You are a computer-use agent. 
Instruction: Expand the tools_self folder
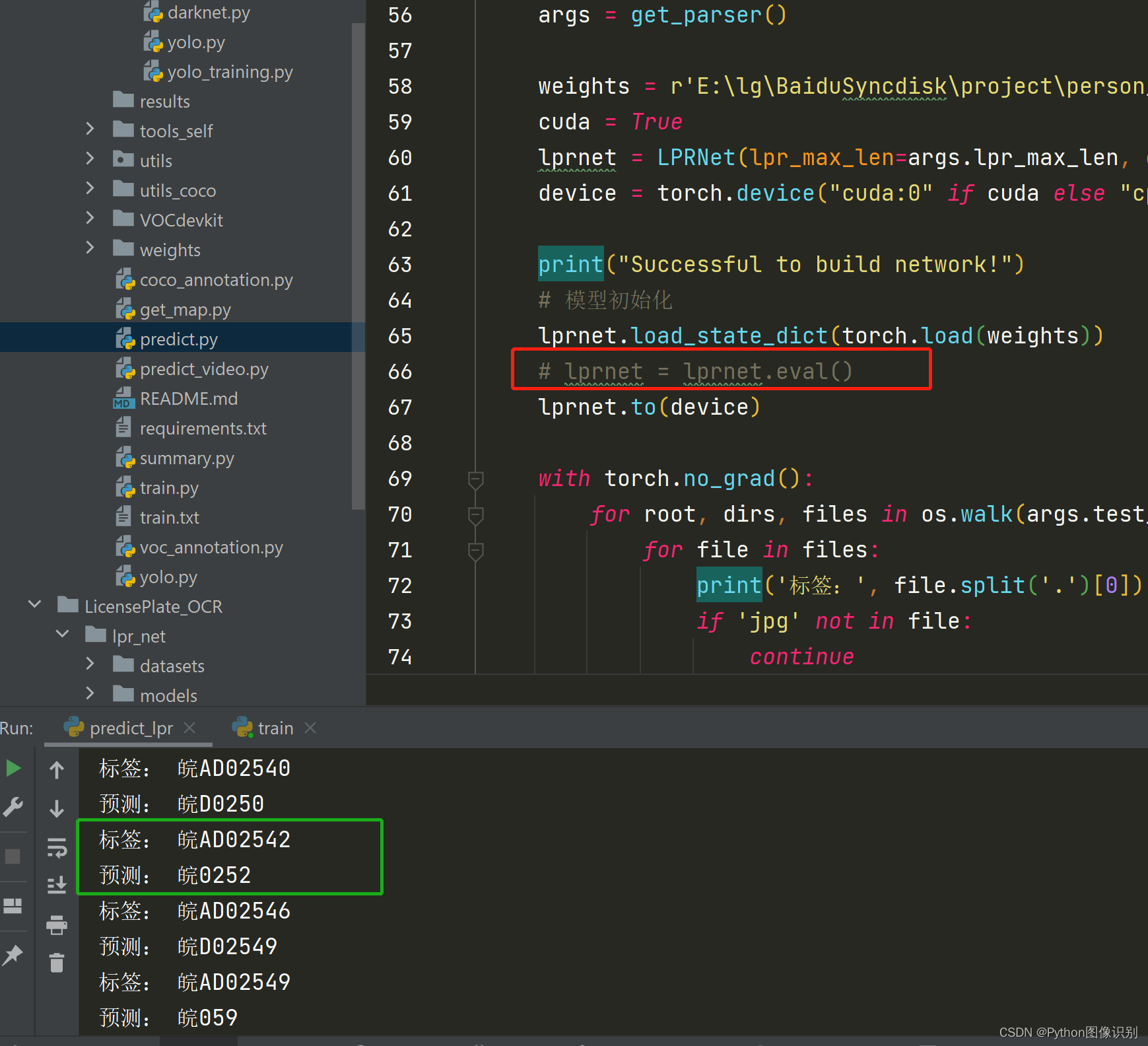pyautogui.click(x=90, y=129)
